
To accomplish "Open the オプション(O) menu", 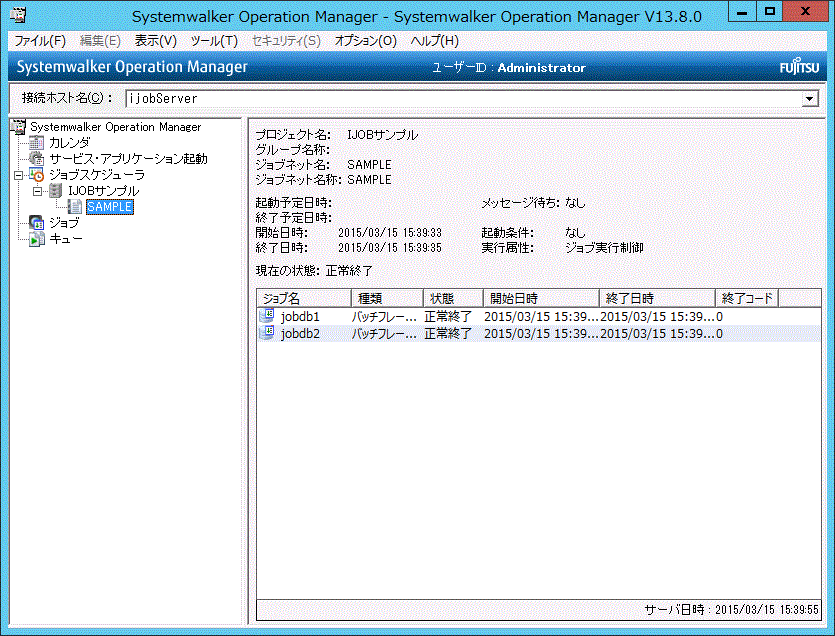I will click(x=365, y=41).
